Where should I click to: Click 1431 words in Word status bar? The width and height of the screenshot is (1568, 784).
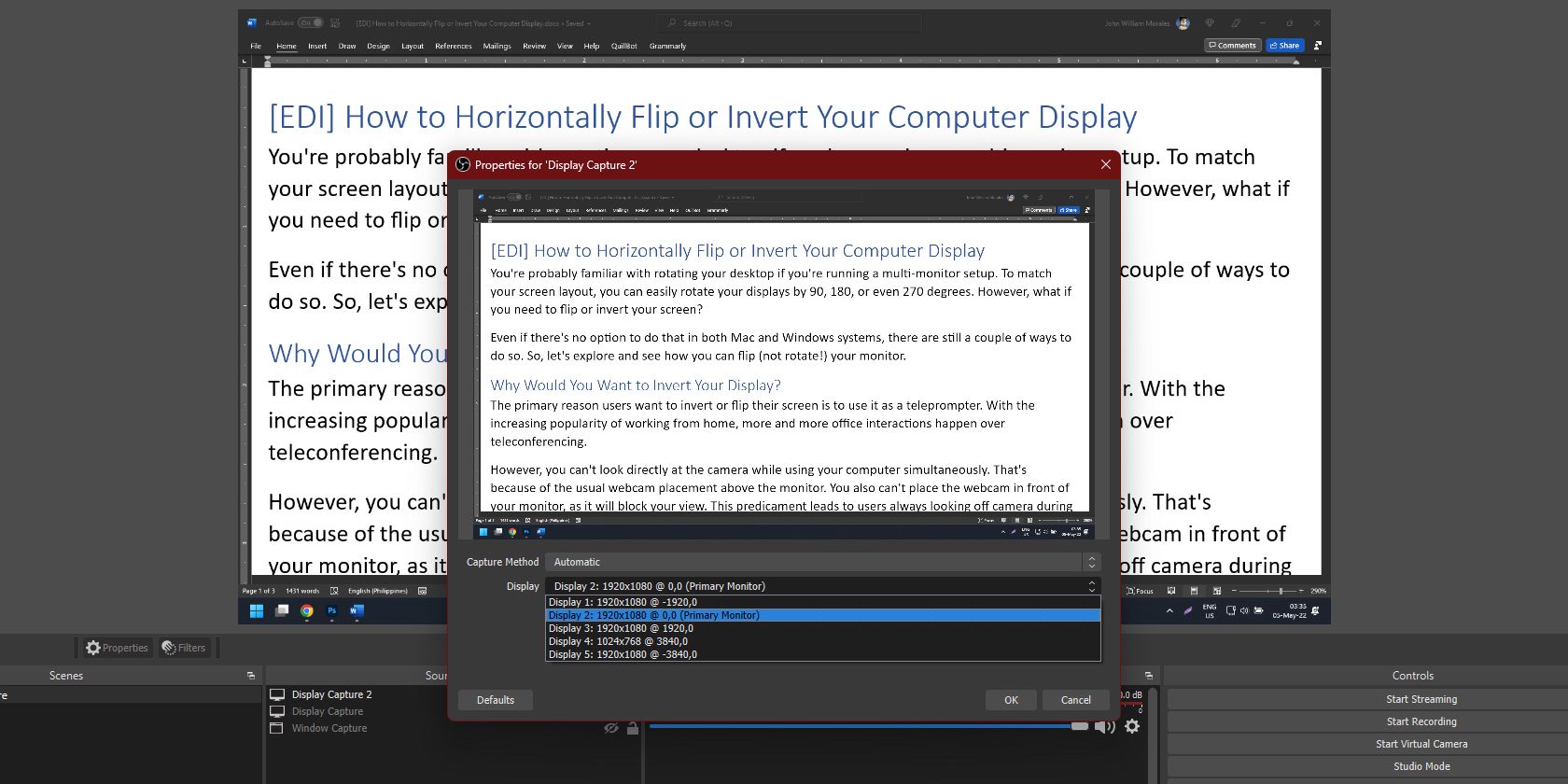(302, 591)
